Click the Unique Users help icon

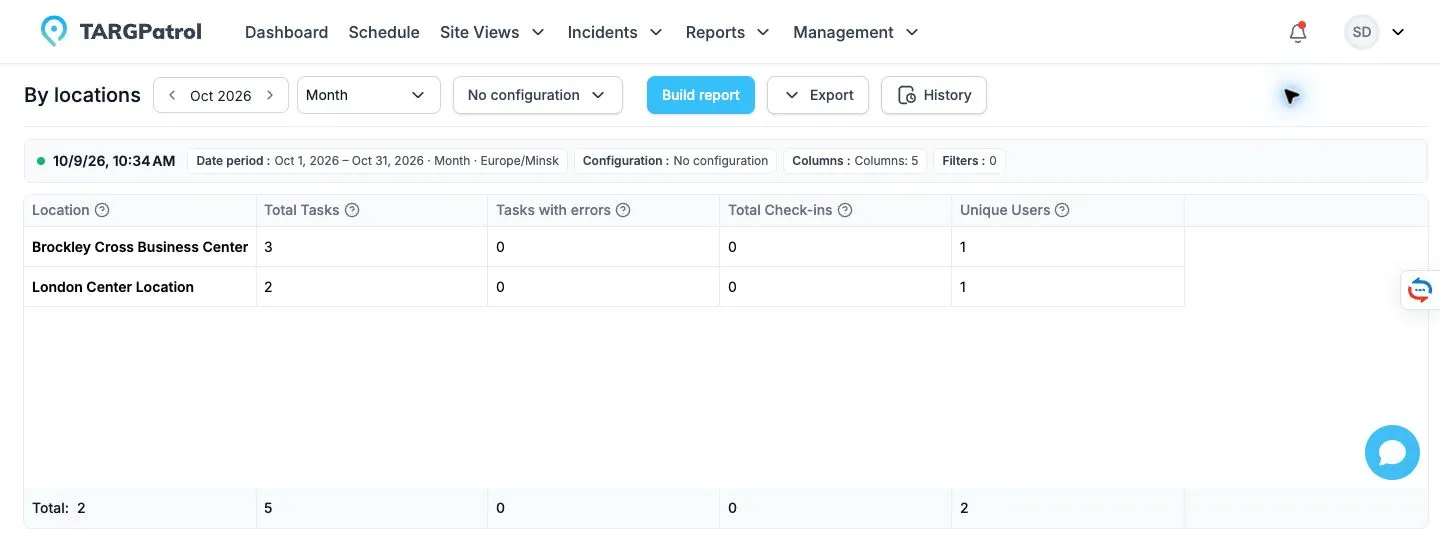pyautogui.click(x=1063, y=210)
